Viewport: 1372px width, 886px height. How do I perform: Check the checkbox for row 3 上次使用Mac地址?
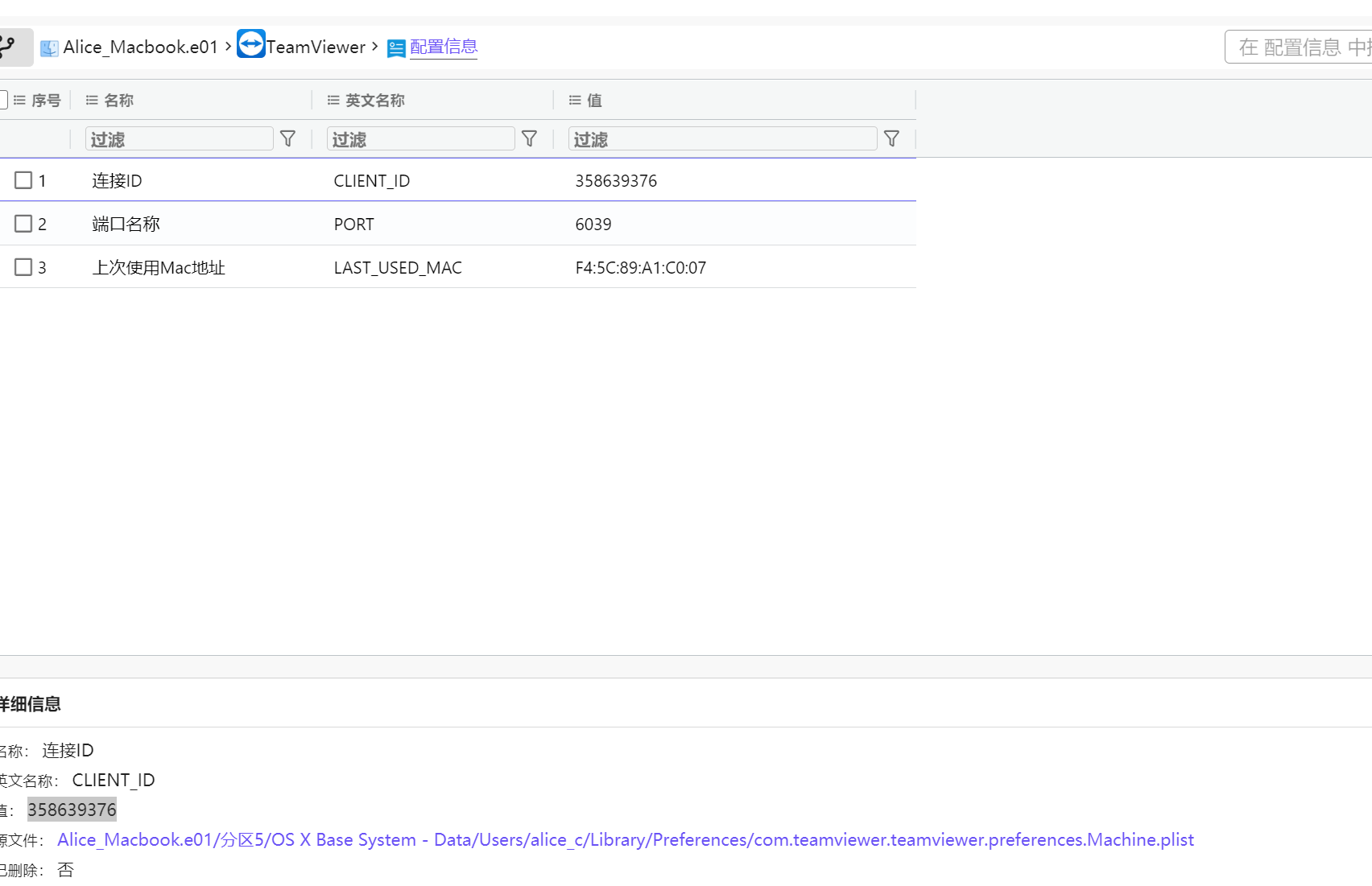point(23,266)
